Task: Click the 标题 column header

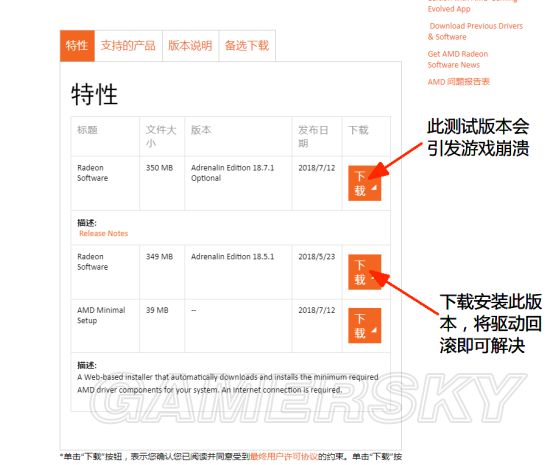Action: point(87,130)
